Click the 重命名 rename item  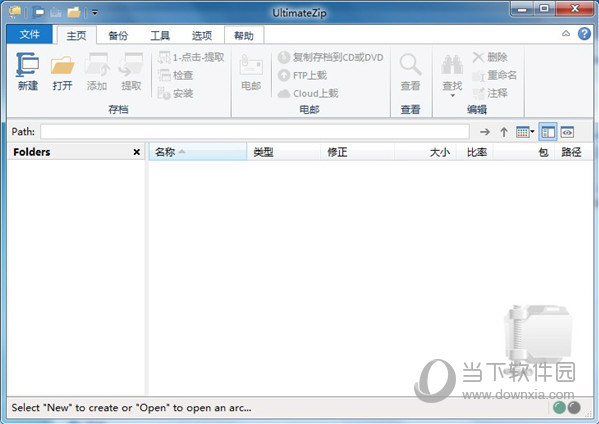(x=495, y=75)
